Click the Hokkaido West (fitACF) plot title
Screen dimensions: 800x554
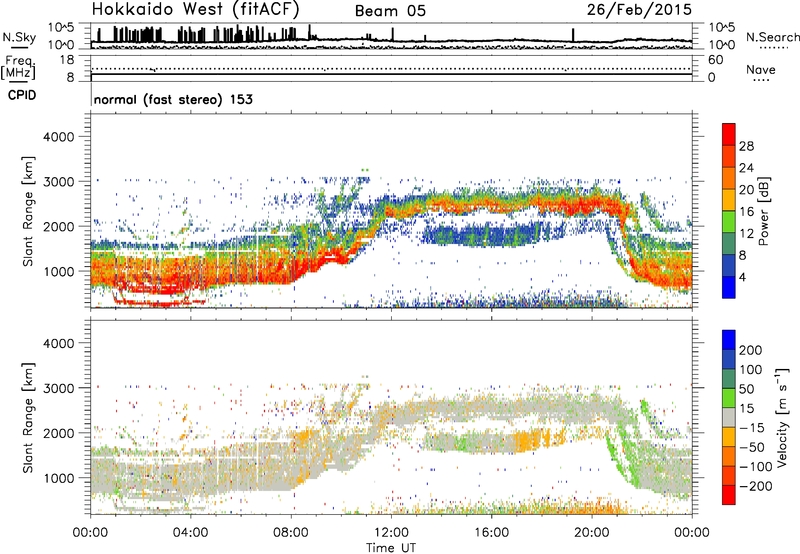coord(195,10)
